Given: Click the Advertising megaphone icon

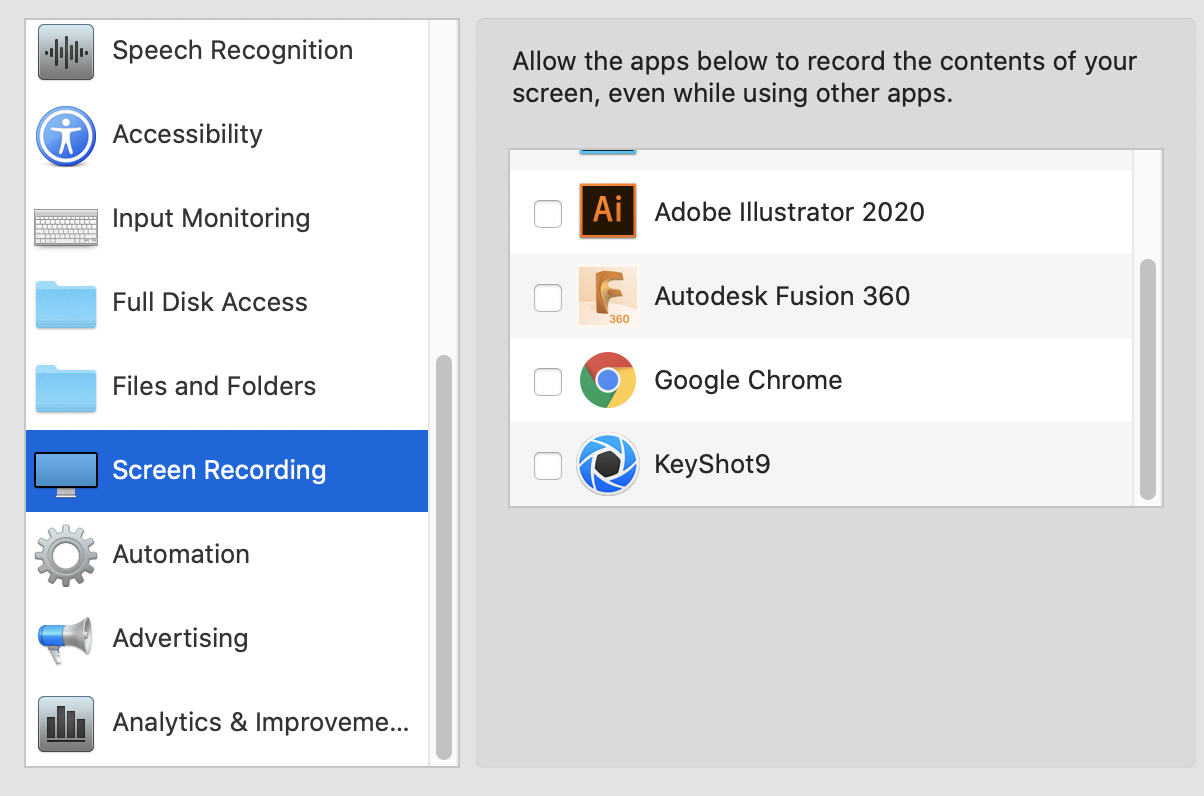Looking at the screenshot, I should pos(66,640).
